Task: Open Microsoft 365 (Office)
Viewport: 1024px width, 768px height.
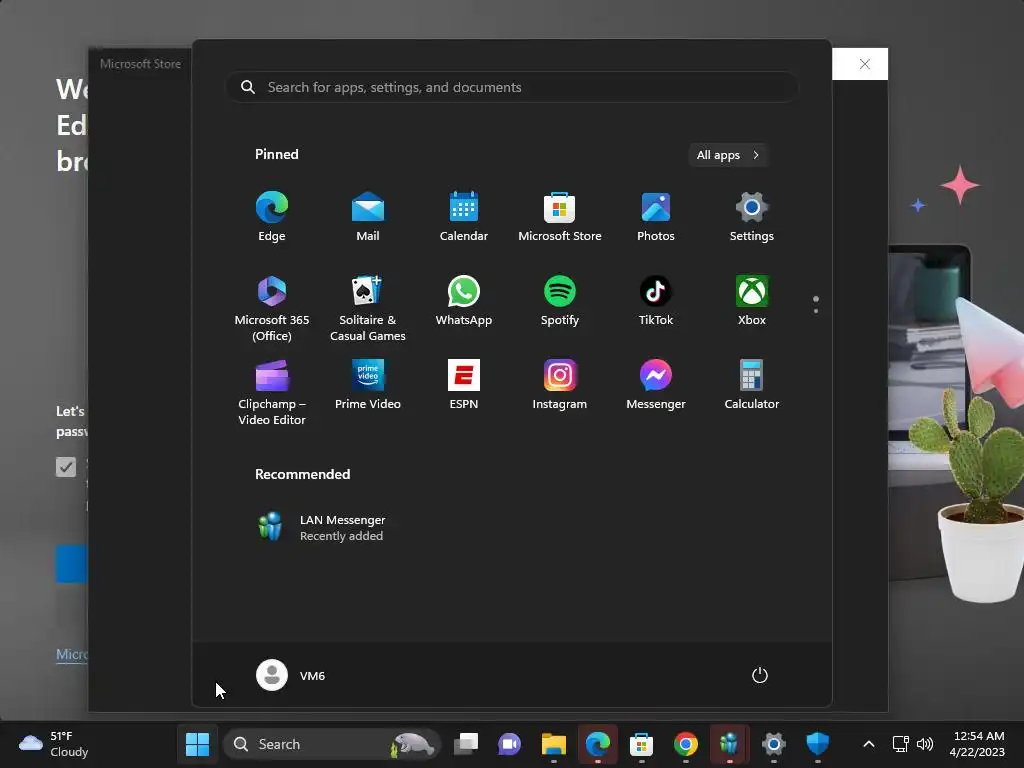Action: point(272,308)
